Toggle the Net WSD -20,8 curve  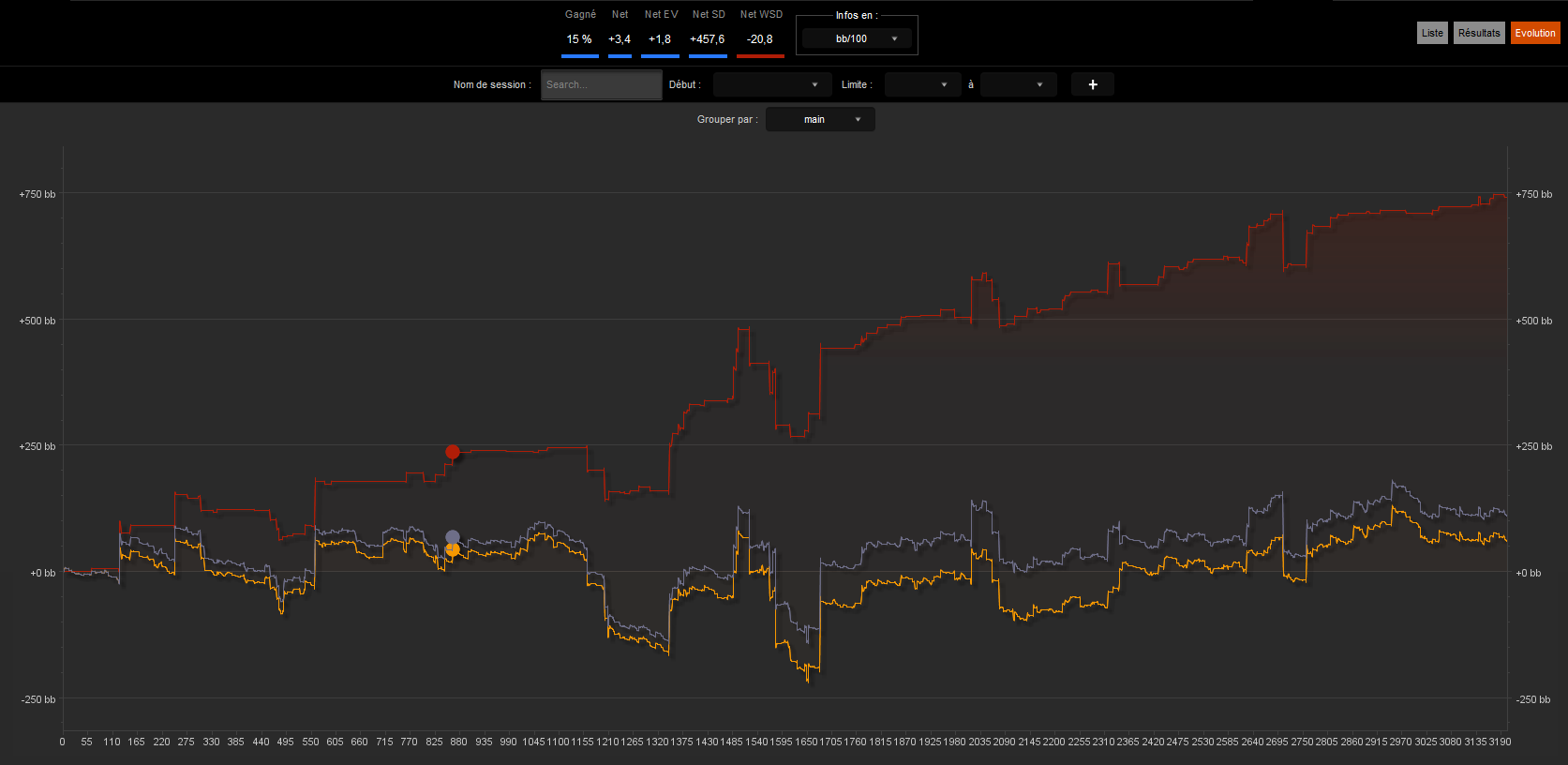coord(760,33)
